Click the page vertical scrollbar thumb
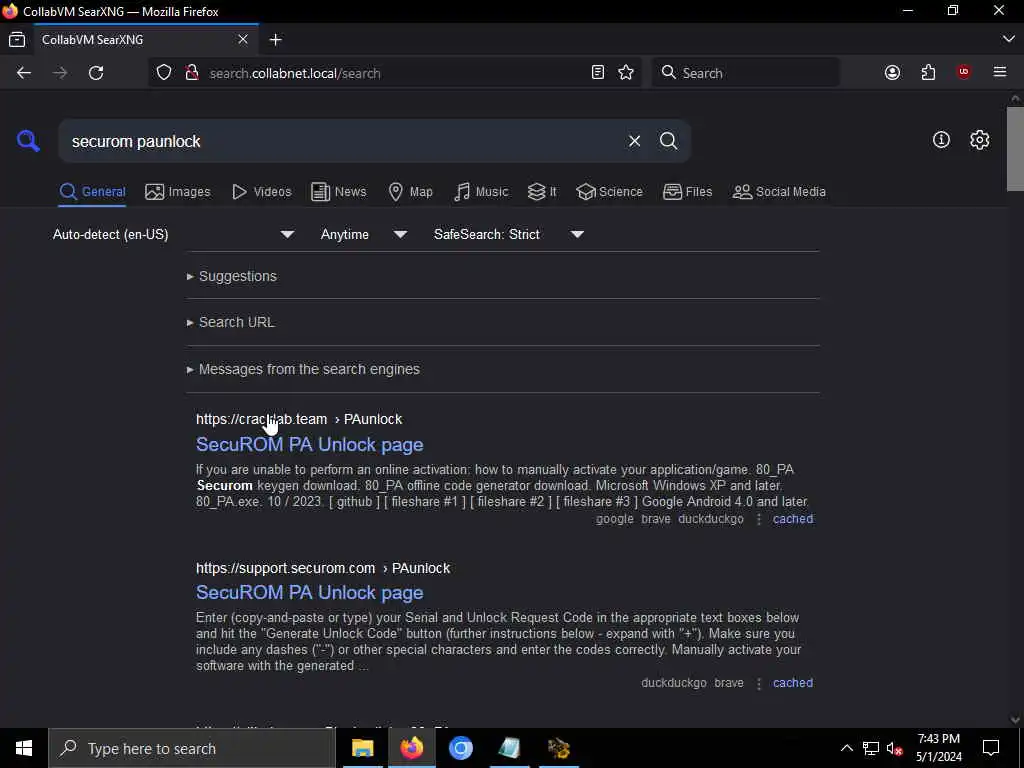Viewport: 1024px width, 768px height. click(x=1015, y=149)
